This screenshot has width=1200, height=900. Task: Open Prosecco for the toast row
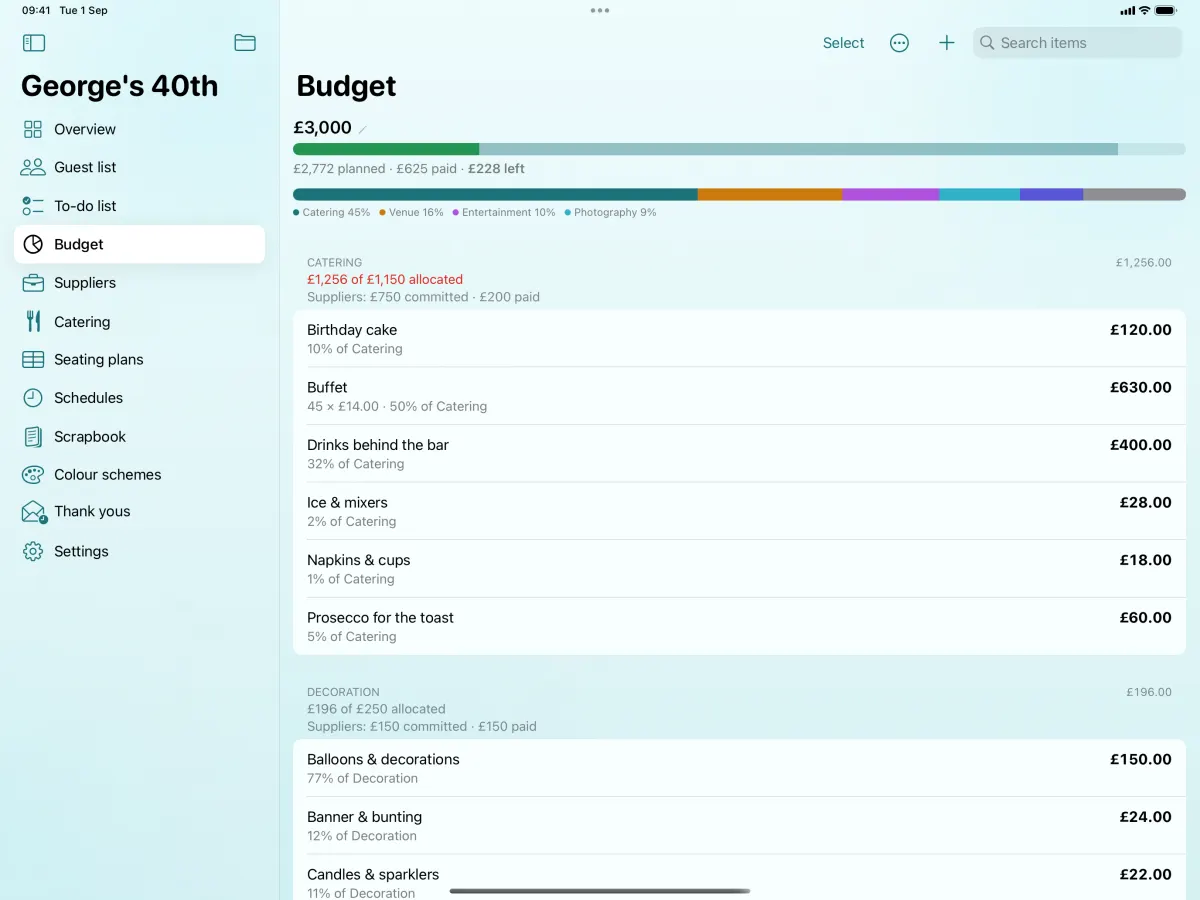(x=739, y=626)
